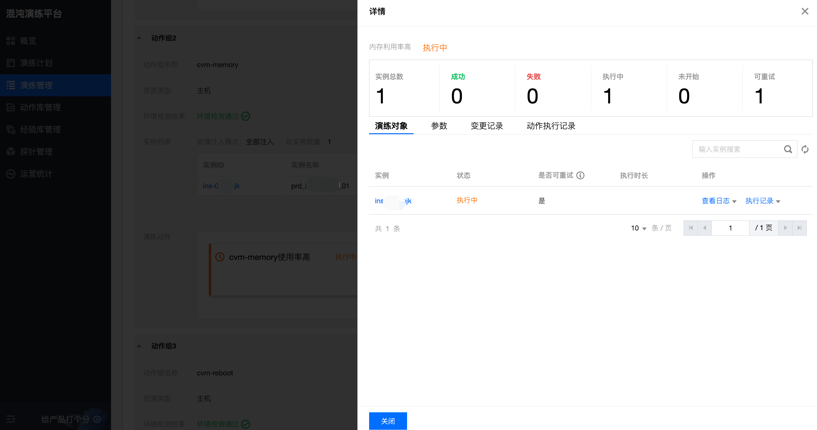Open 探针管理 in the sidebar

55,152
